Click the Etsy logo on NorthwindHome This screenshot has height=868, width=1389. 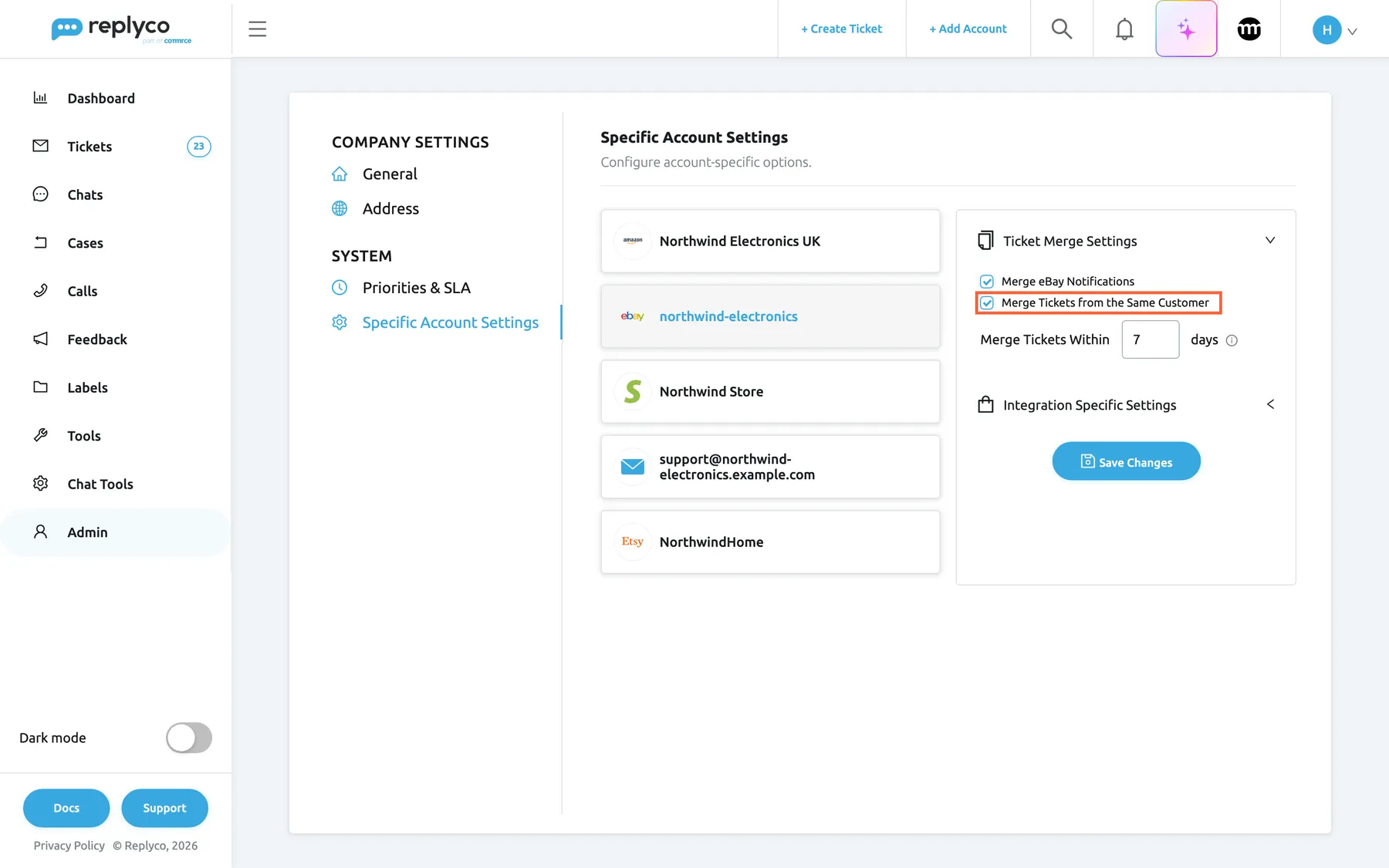633,542
